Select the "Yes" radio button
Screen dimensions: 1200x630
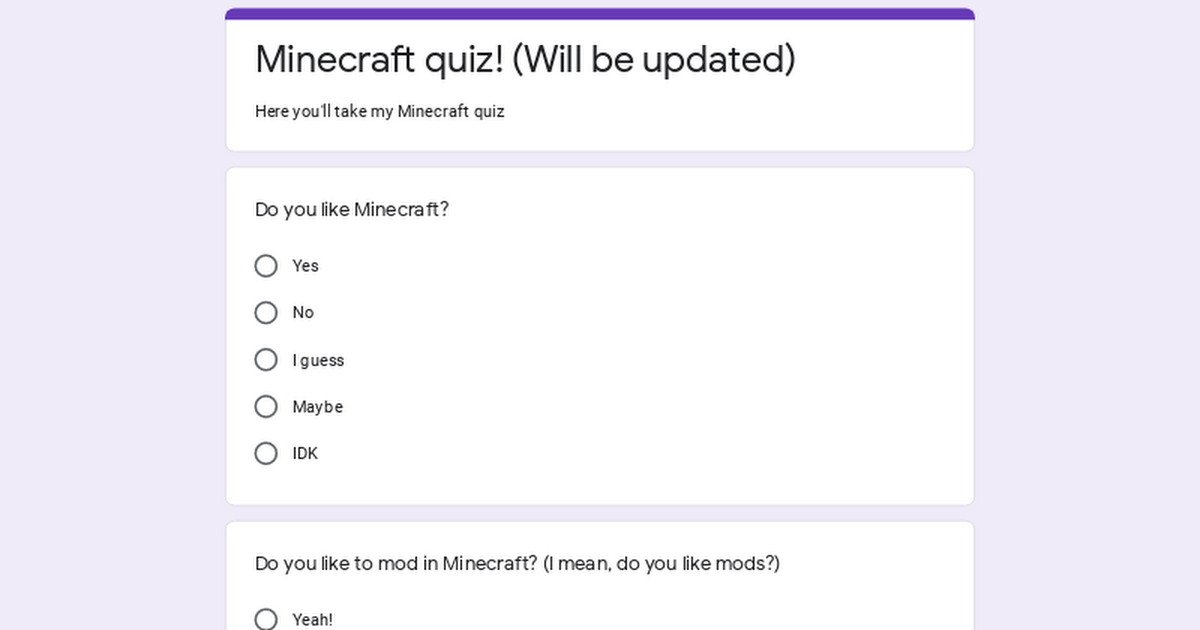[x=266, y=266]
